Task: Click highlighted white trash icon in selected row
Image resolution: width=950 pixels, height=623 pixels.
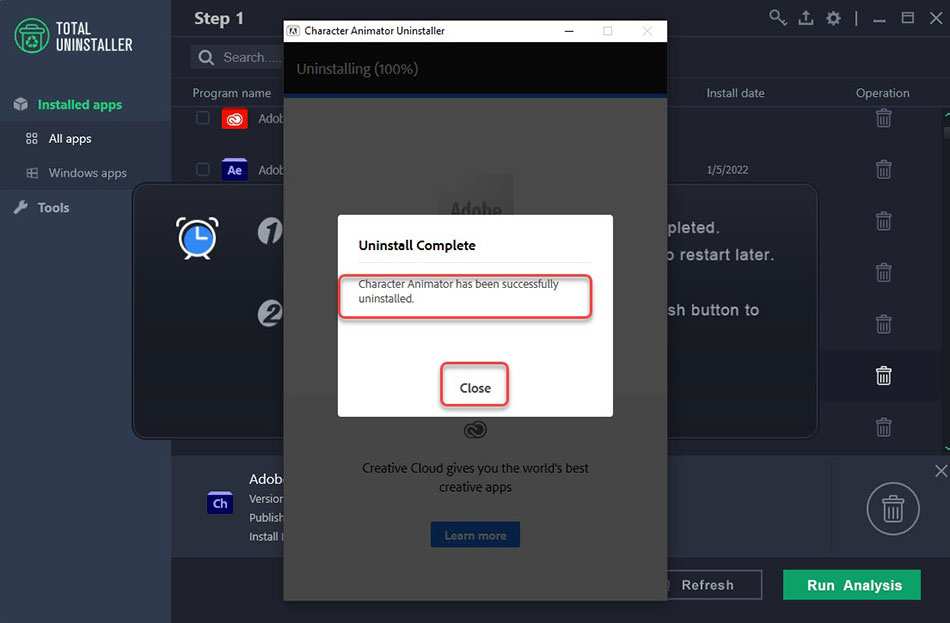Action: (883, 376)
